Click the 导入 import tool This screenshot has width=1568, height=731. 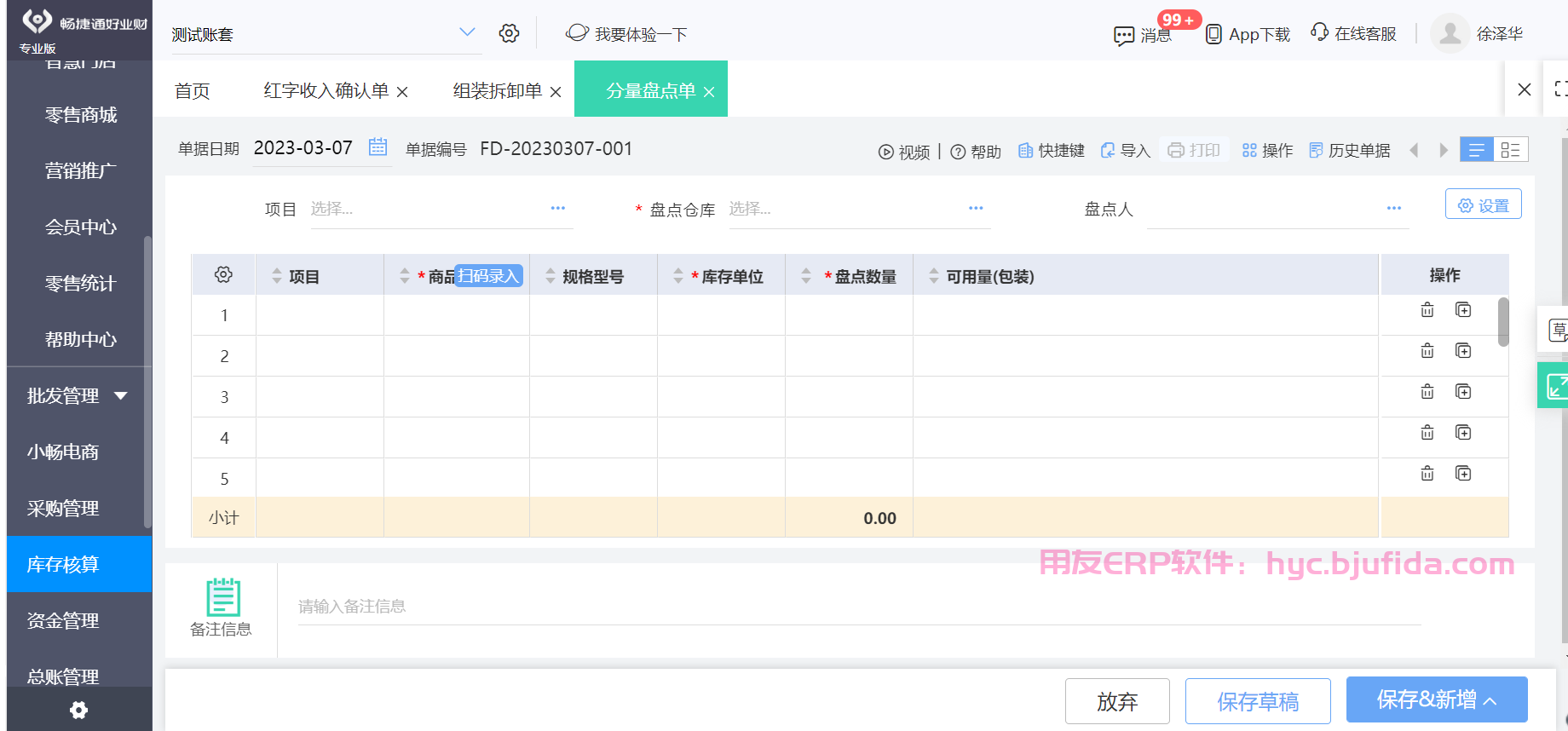[1126, 151]
